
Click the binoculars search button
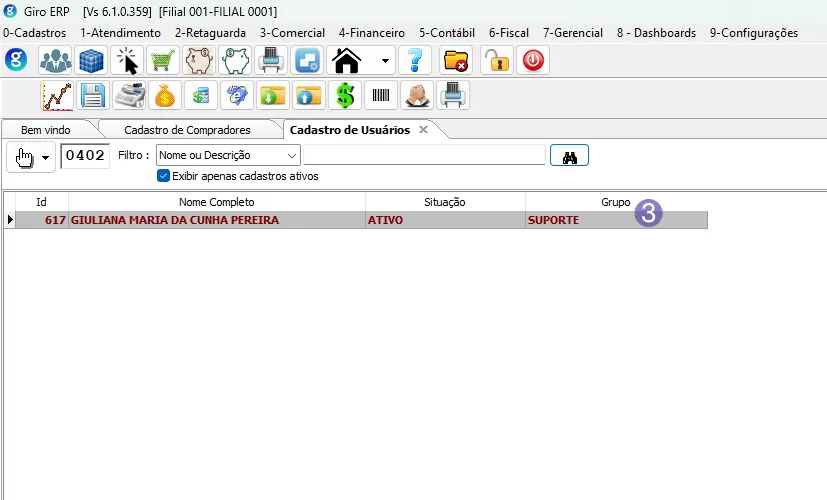pyautogui.click(x=569, y=156)
